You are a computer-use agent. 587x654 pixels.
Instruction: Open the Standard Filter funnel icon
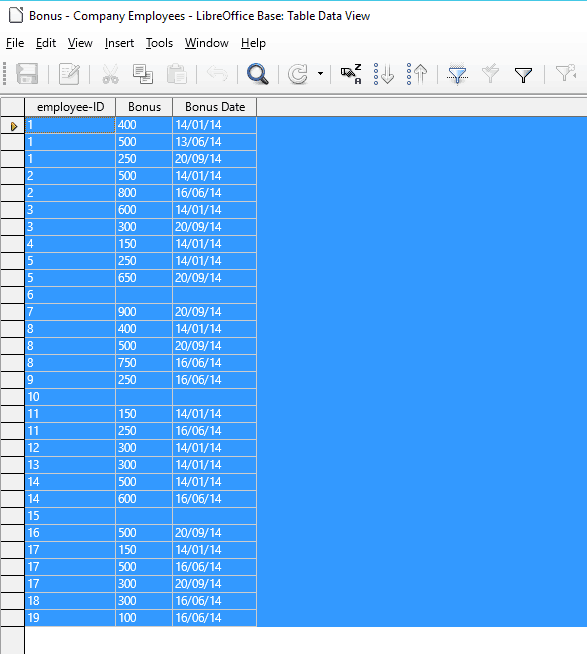tap(523, 75)
